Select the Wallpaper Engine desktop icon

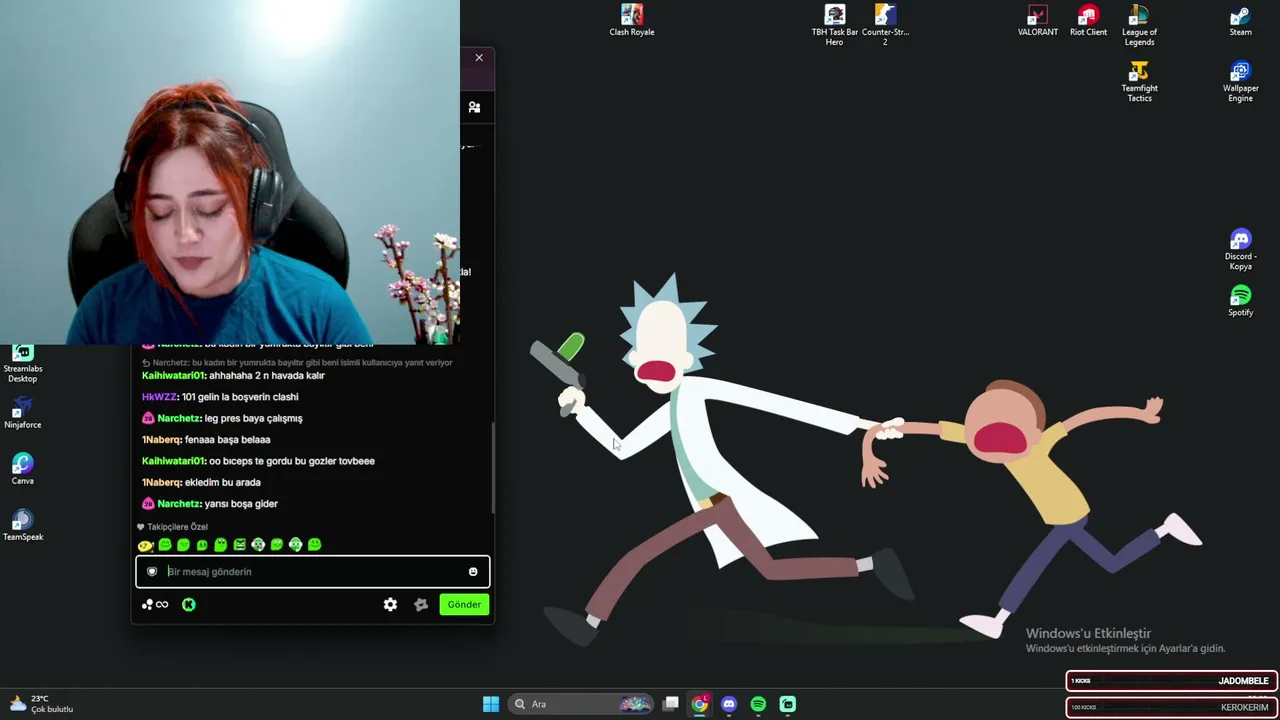[1240, 81]
